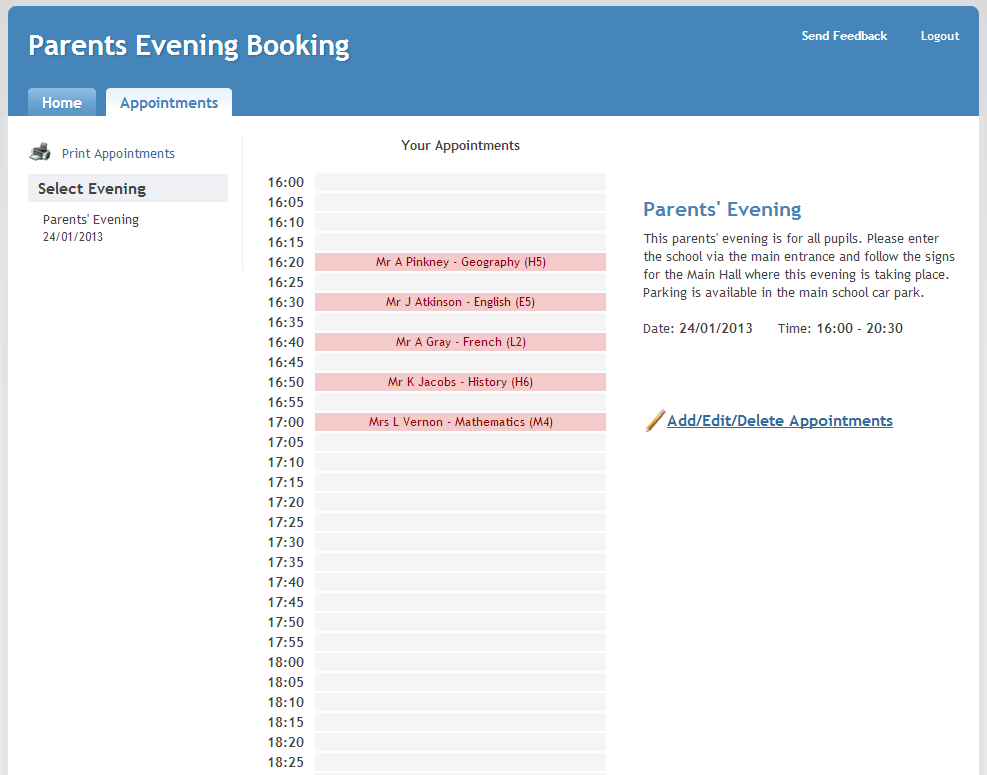
Task: Select Mr K Jacobs History appointment
Action: (460, 382)
